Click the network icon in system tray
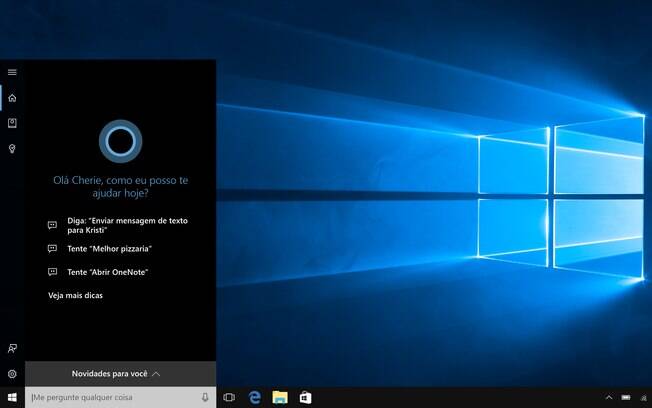This screenshot has height=408, width=652. (x=643, y=398)
